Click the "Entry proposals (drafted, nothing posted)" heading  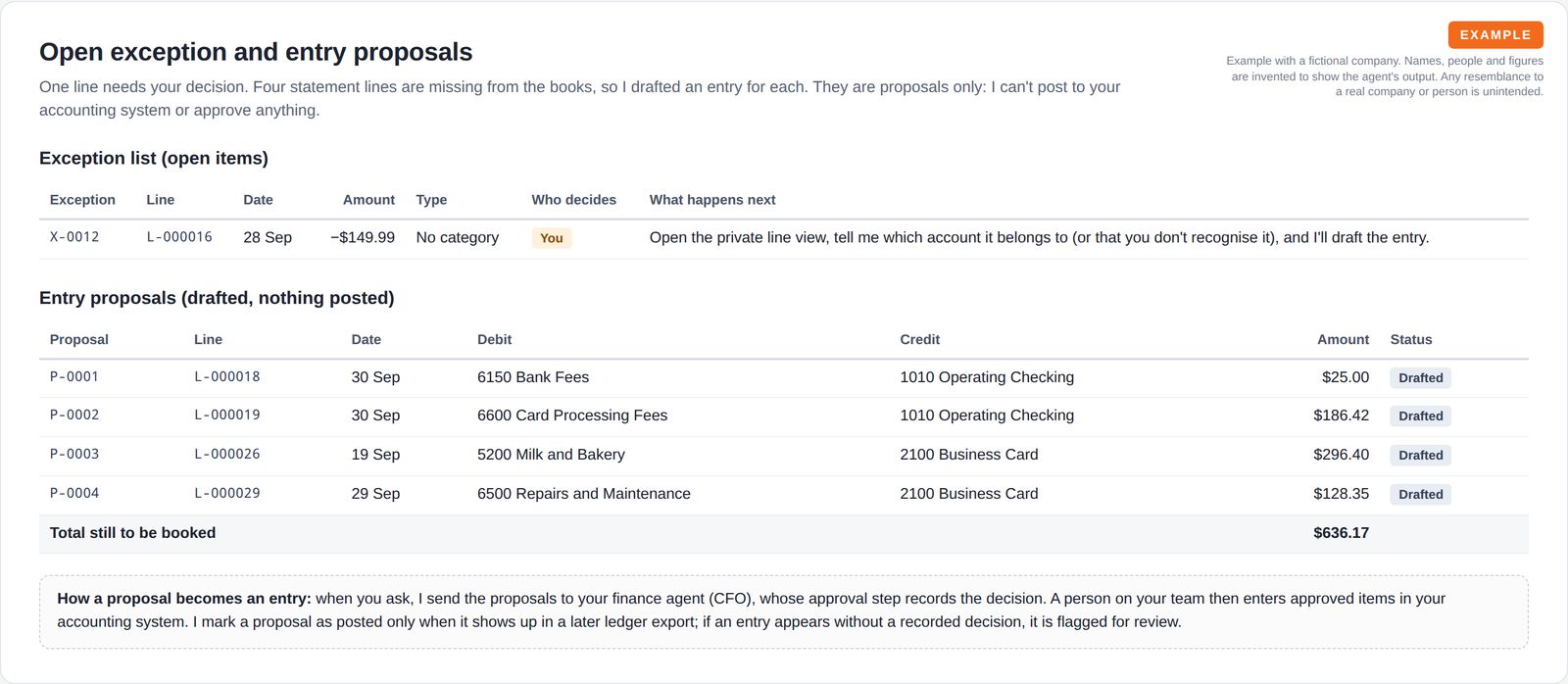pos(217,299)
